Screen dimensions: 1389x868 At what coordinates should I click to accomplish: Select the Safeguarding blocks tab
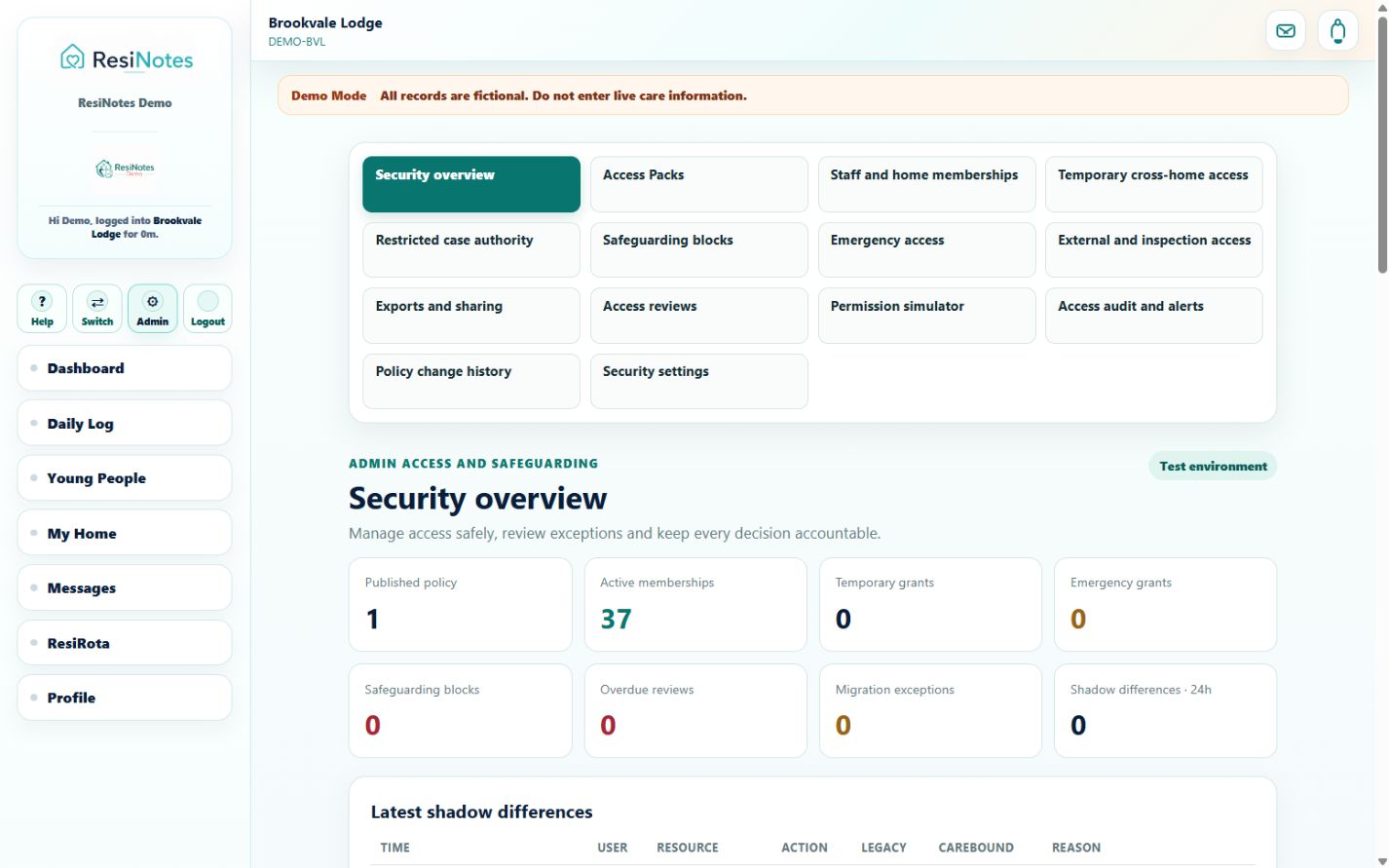pyautogui.click(x=699, y=249)
